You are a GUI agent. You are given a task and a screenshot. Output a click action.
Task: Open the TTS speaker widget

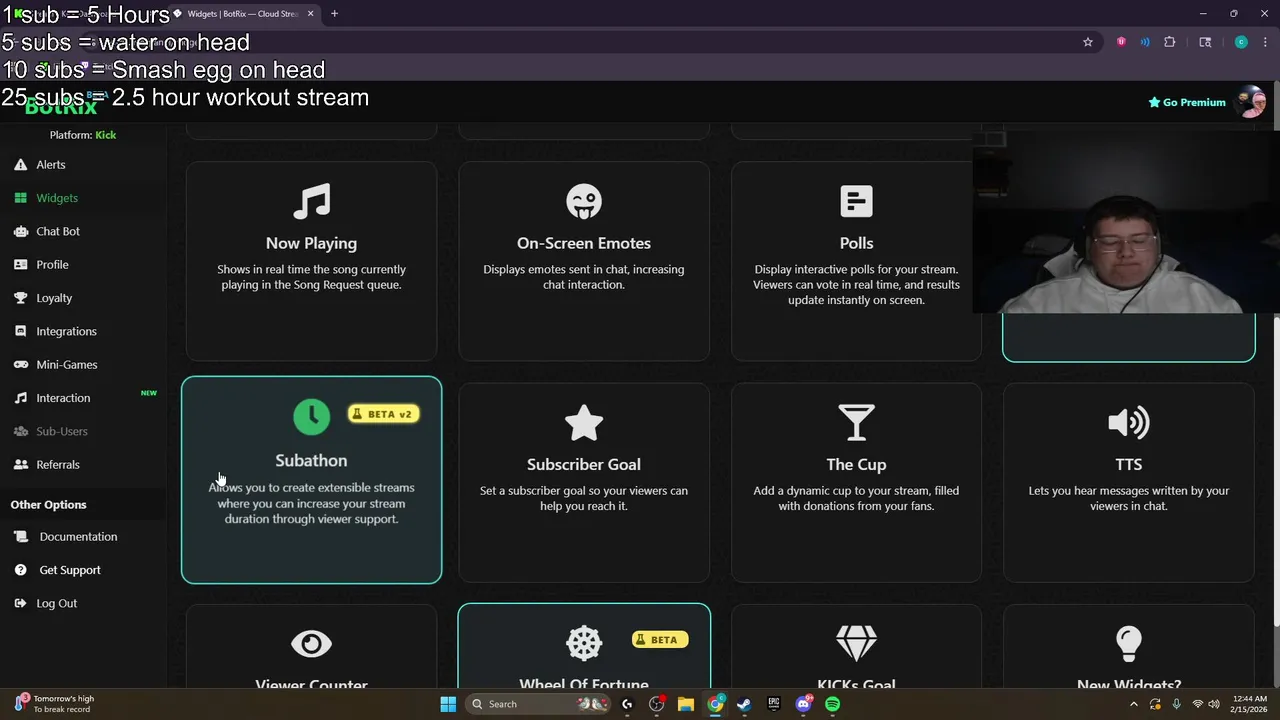tap(1128, 482)
